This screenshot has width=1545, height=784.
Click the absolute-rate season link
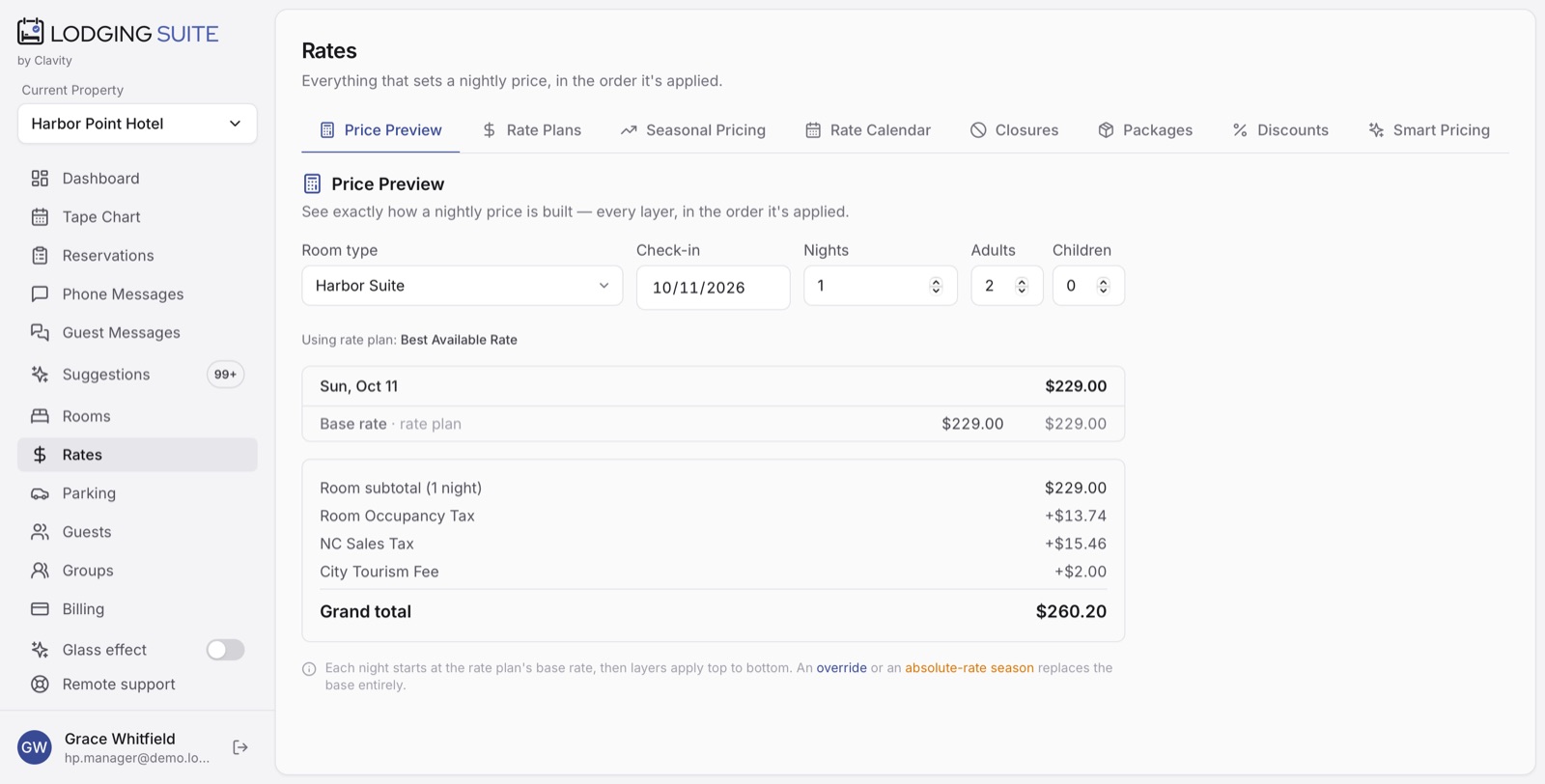[969, 668]
